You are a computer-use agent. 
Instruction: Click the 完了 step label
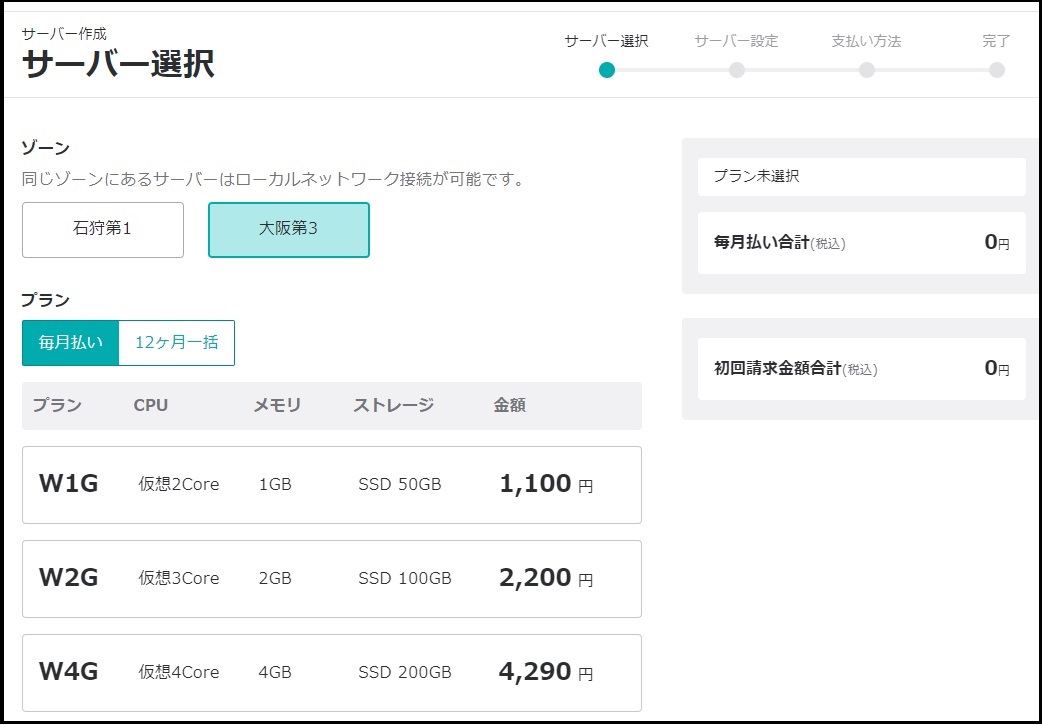pos(996,41)
